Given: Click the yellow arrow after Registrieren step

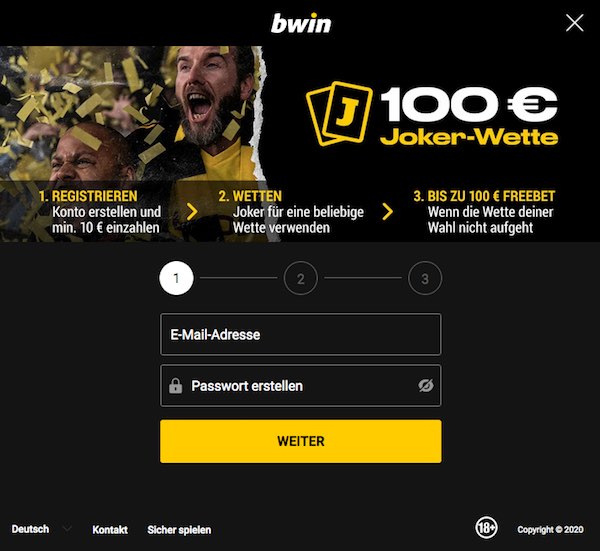Looking at the screenshot, I should pos(192,212).
